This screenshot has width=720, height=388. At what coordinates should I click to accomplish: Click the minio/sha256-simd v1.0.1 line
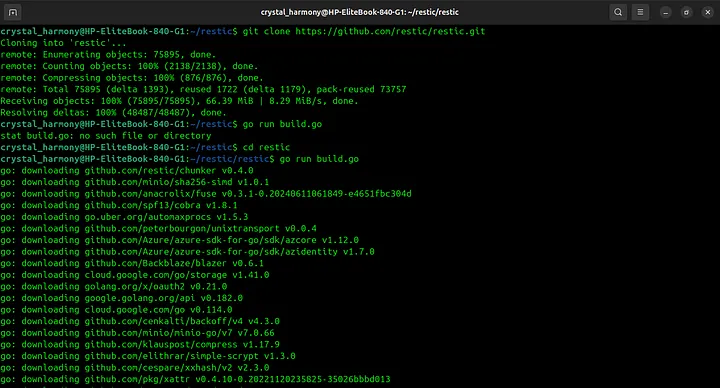135,182
